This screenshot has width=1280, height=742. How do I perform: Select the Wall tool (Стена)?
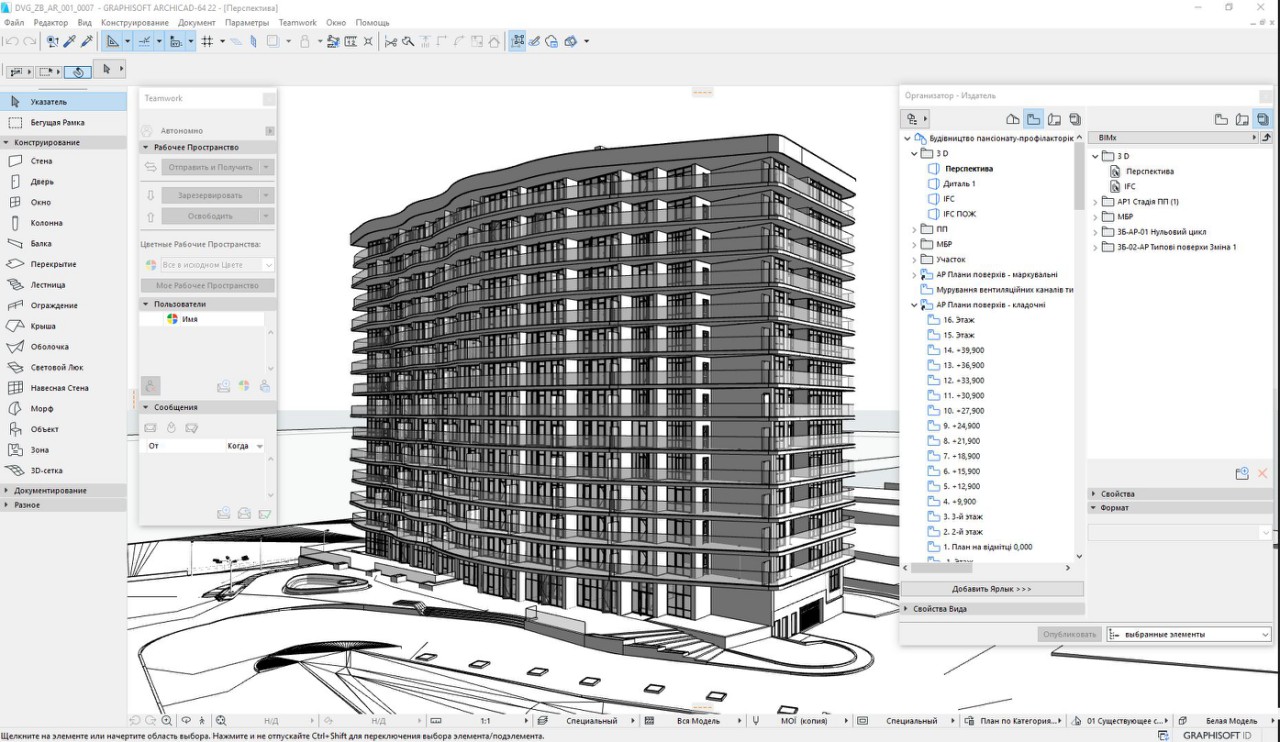41,161
